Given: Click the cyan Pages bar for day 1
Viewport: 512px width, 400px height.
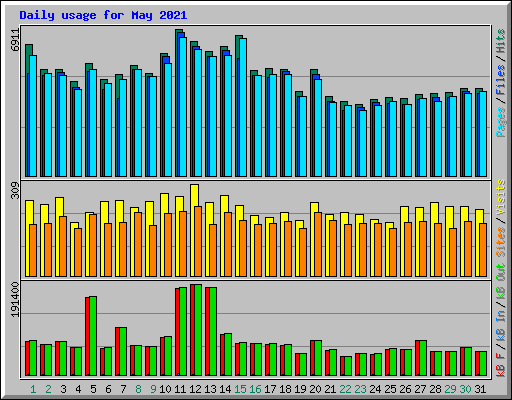Looking at the screenshot, I should pyautogui.click(x=33, y=116).
